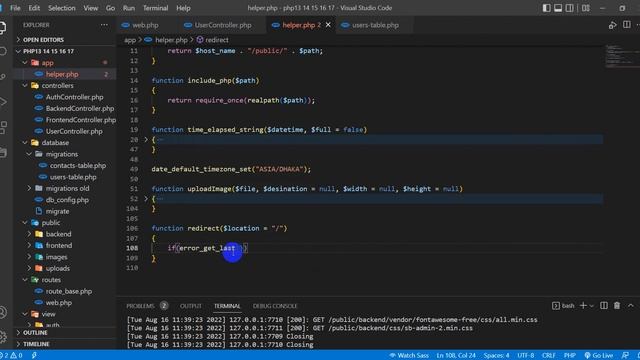Change indentation via Spaces: 4
The image size is (640, 360).
tap(496, 355)
